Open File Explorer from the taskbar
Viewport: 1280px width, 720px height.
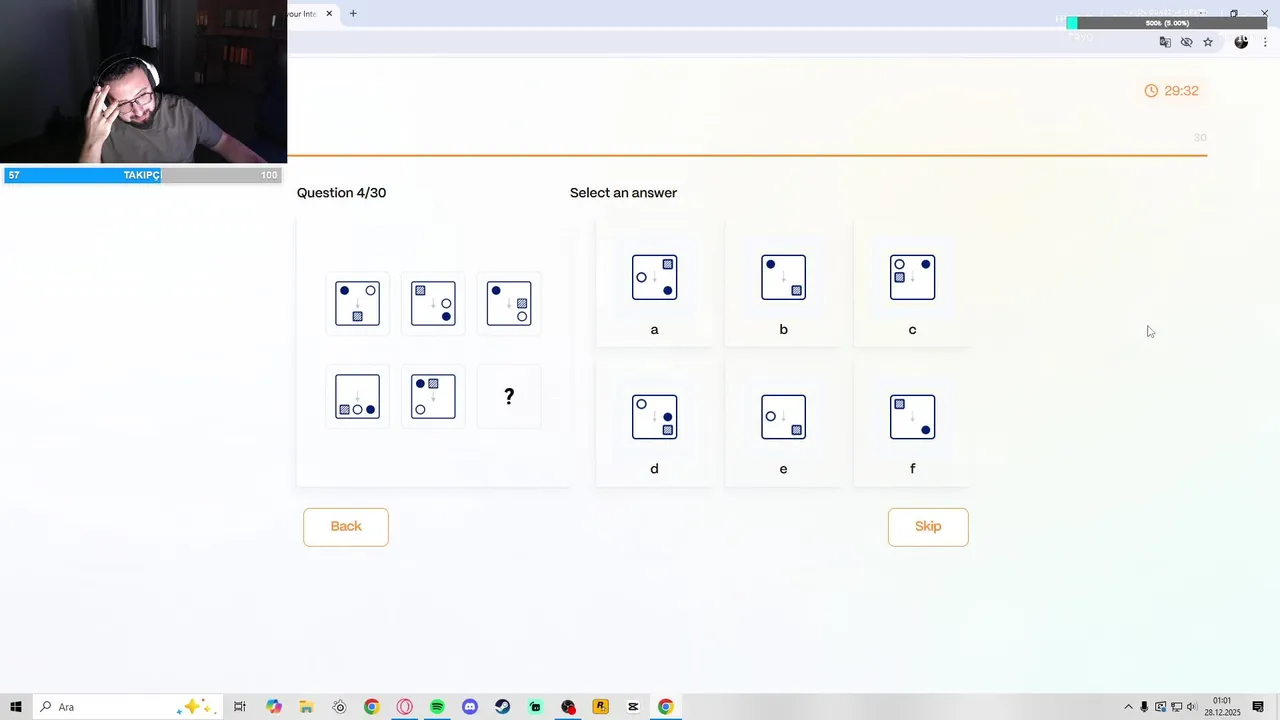tap(307, 707)
